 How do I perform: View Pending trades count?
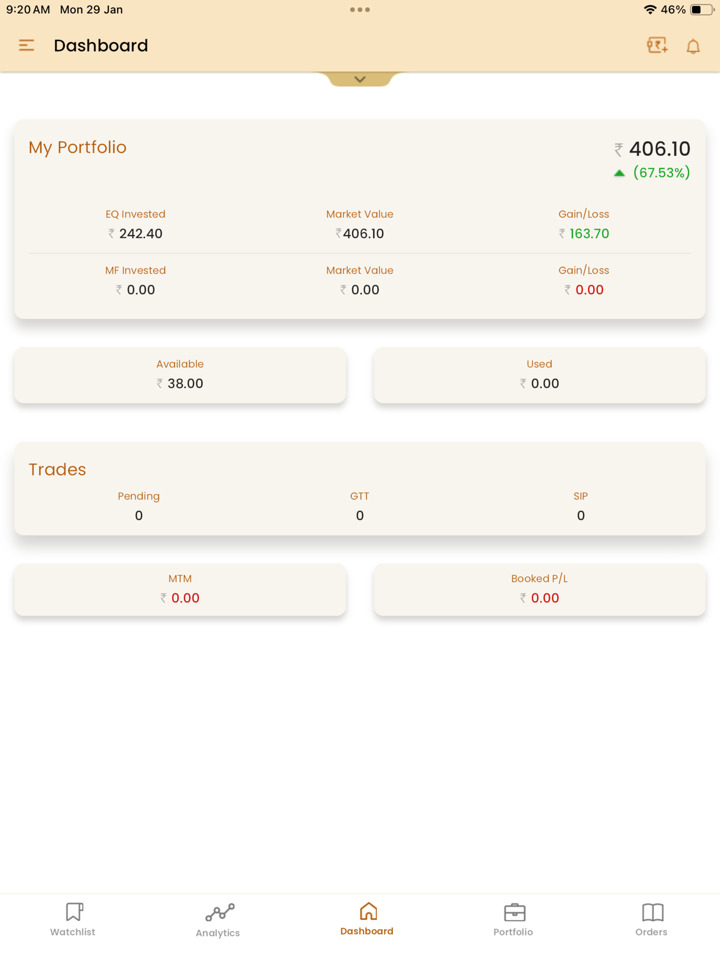[139, 515]
